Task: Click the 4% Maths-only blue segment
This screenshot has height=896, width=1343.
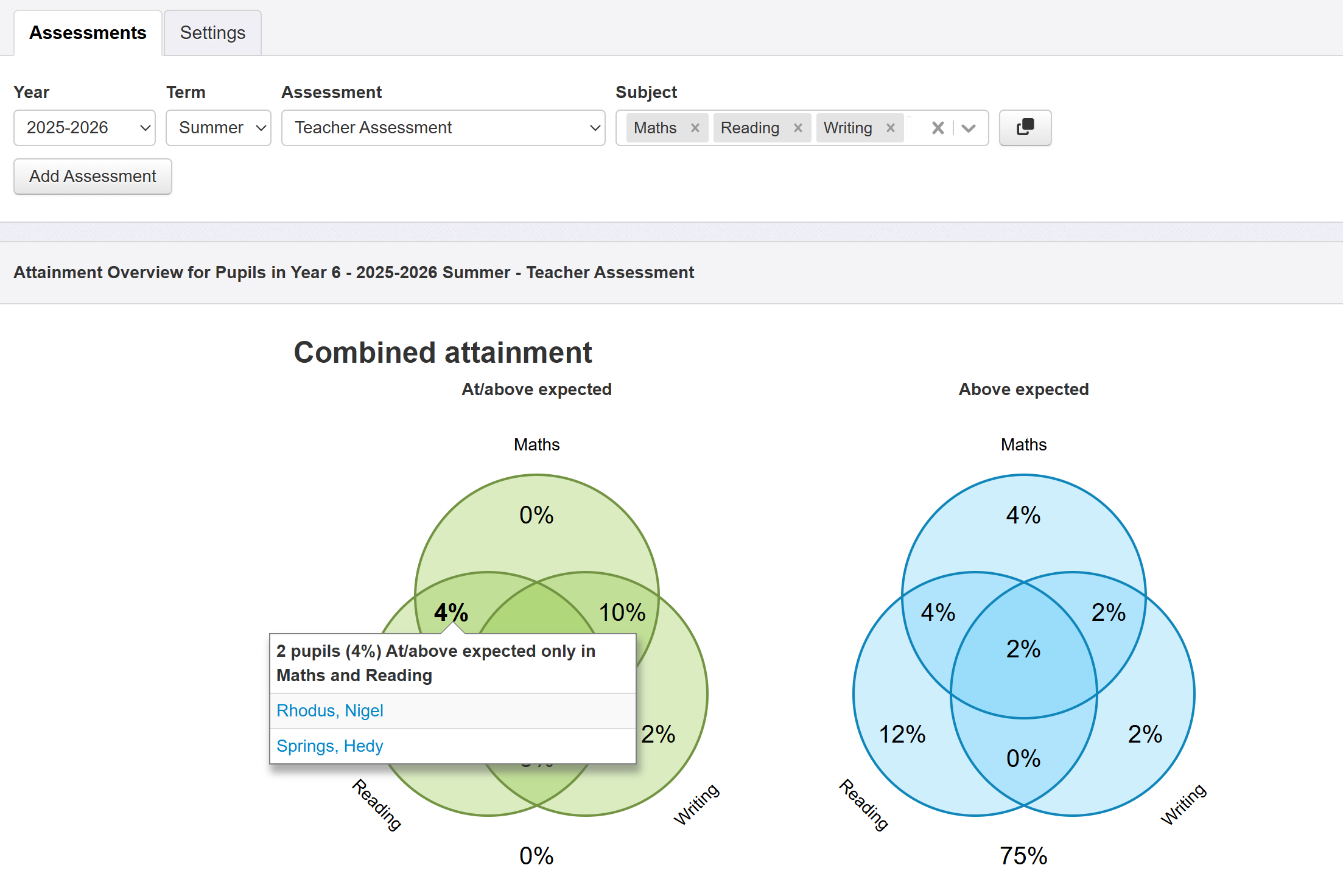Action: click(1023, 515)
